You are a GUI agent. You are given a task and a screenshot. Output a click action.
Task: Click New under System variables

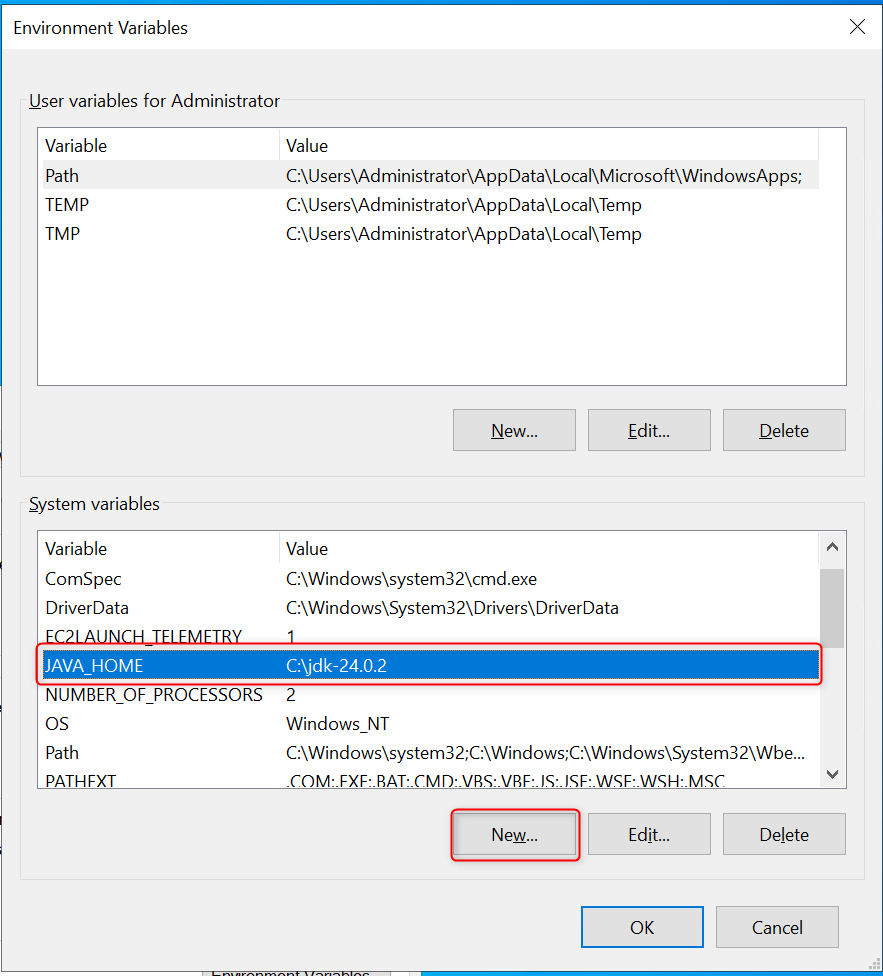coord(514,834)
